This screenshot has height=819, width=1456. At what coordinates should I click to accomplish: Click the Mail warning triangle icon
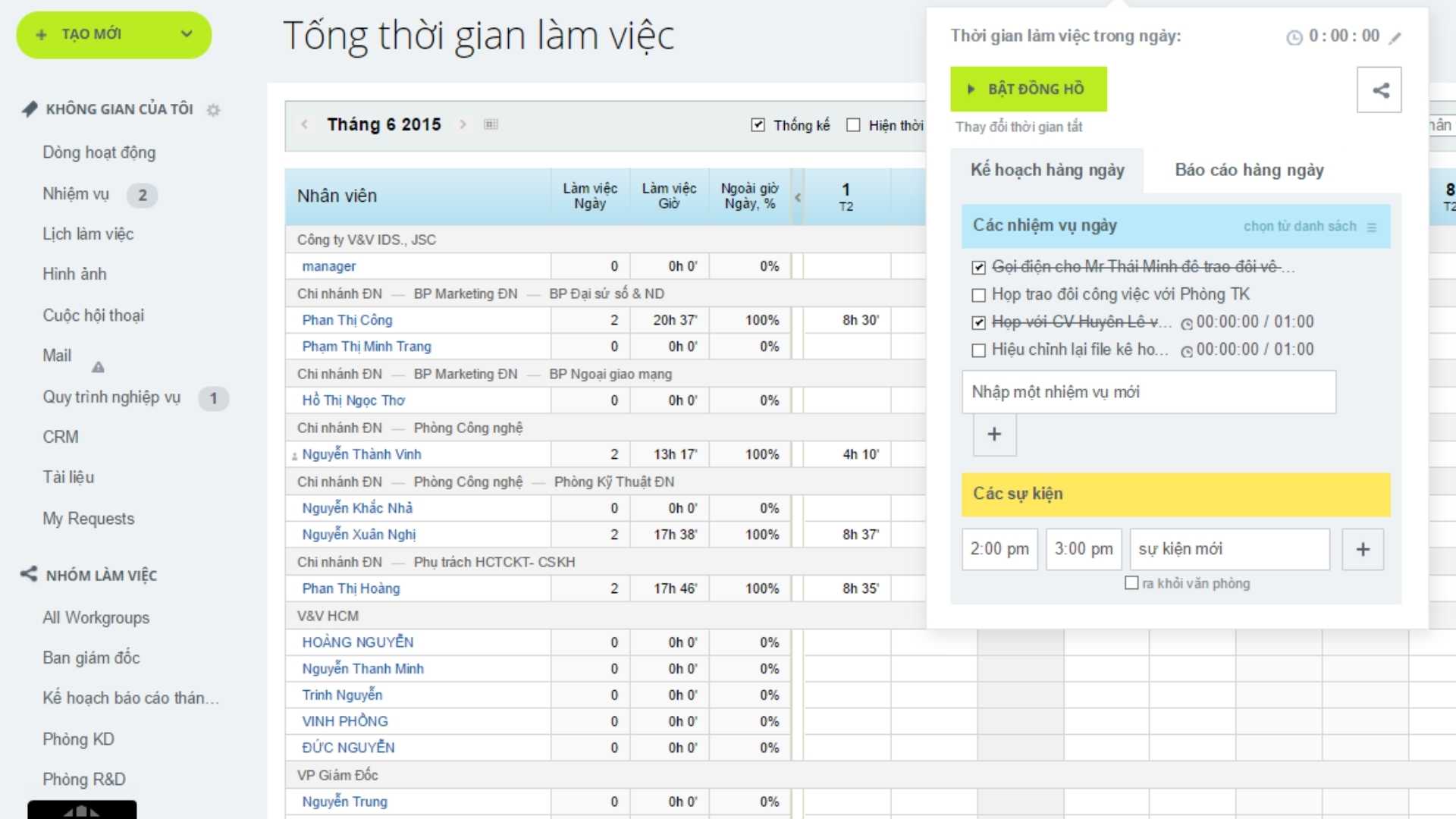(98, 367)
